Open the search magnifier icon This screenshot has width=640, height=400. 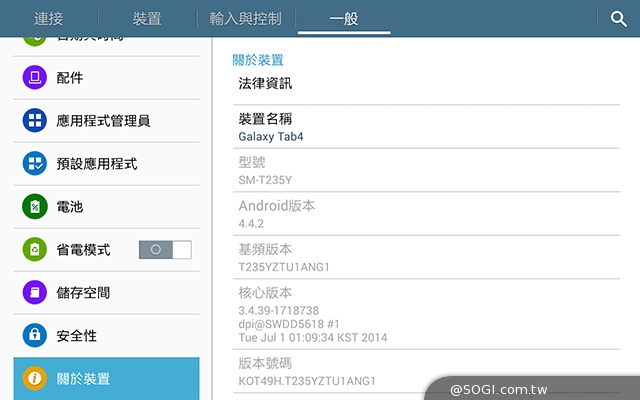pyautogui.click(x=618, y=19)
